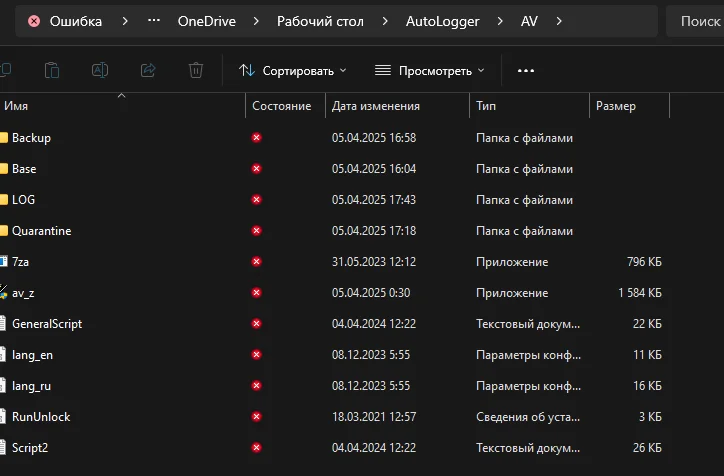Image resolution: width=724 pixels, height=476 pixels.
Task: Click sync error icon for Base
Action: coord(256,169)
